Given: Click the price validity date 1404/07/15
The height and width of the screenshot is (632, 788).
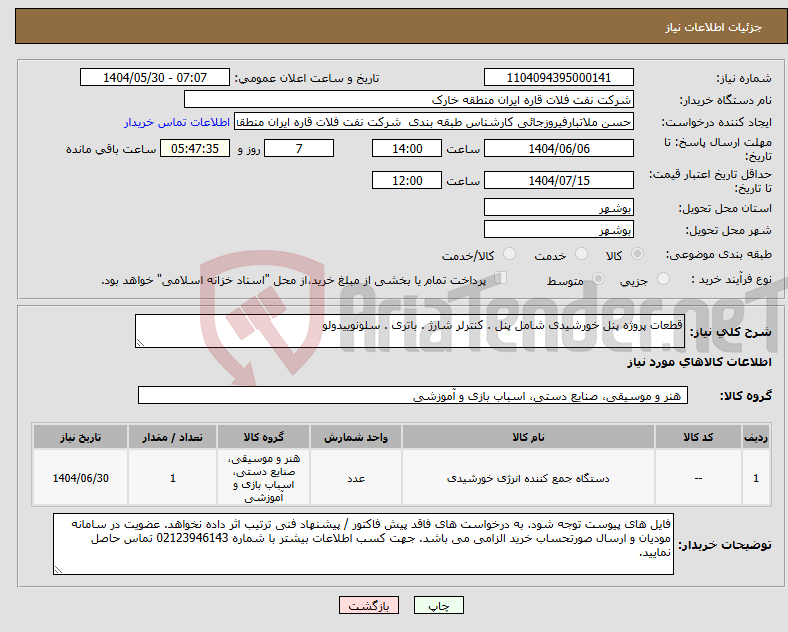Looking at the screenshot, I should point(559,180).
